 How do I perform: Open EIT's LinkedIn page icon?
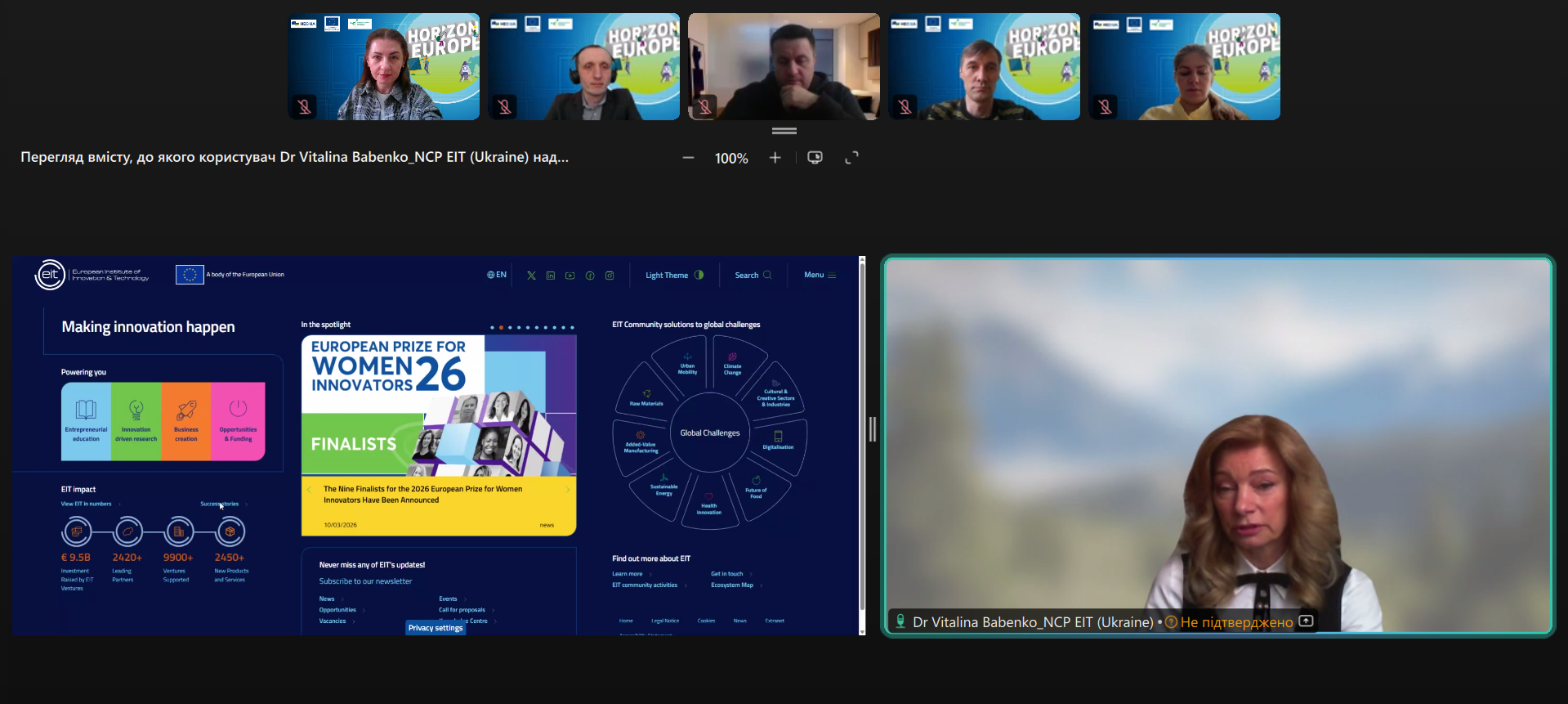[551, 276]
